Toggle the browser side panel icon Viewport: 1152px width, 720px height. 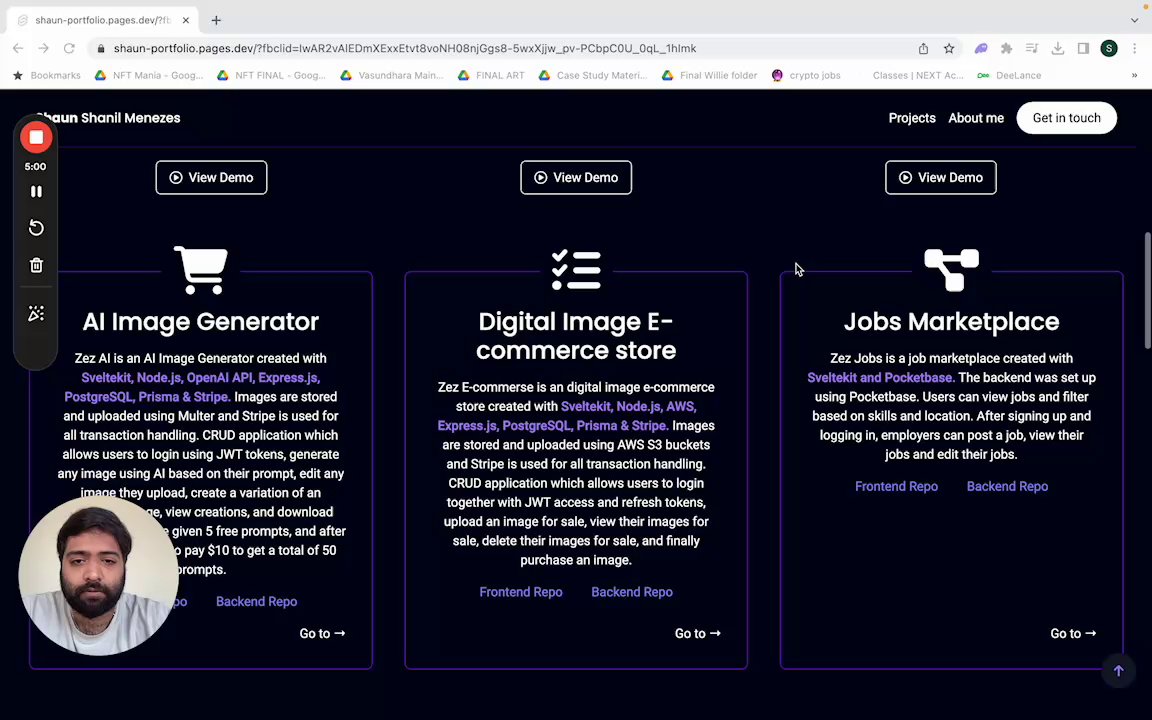click(1083, 48)
